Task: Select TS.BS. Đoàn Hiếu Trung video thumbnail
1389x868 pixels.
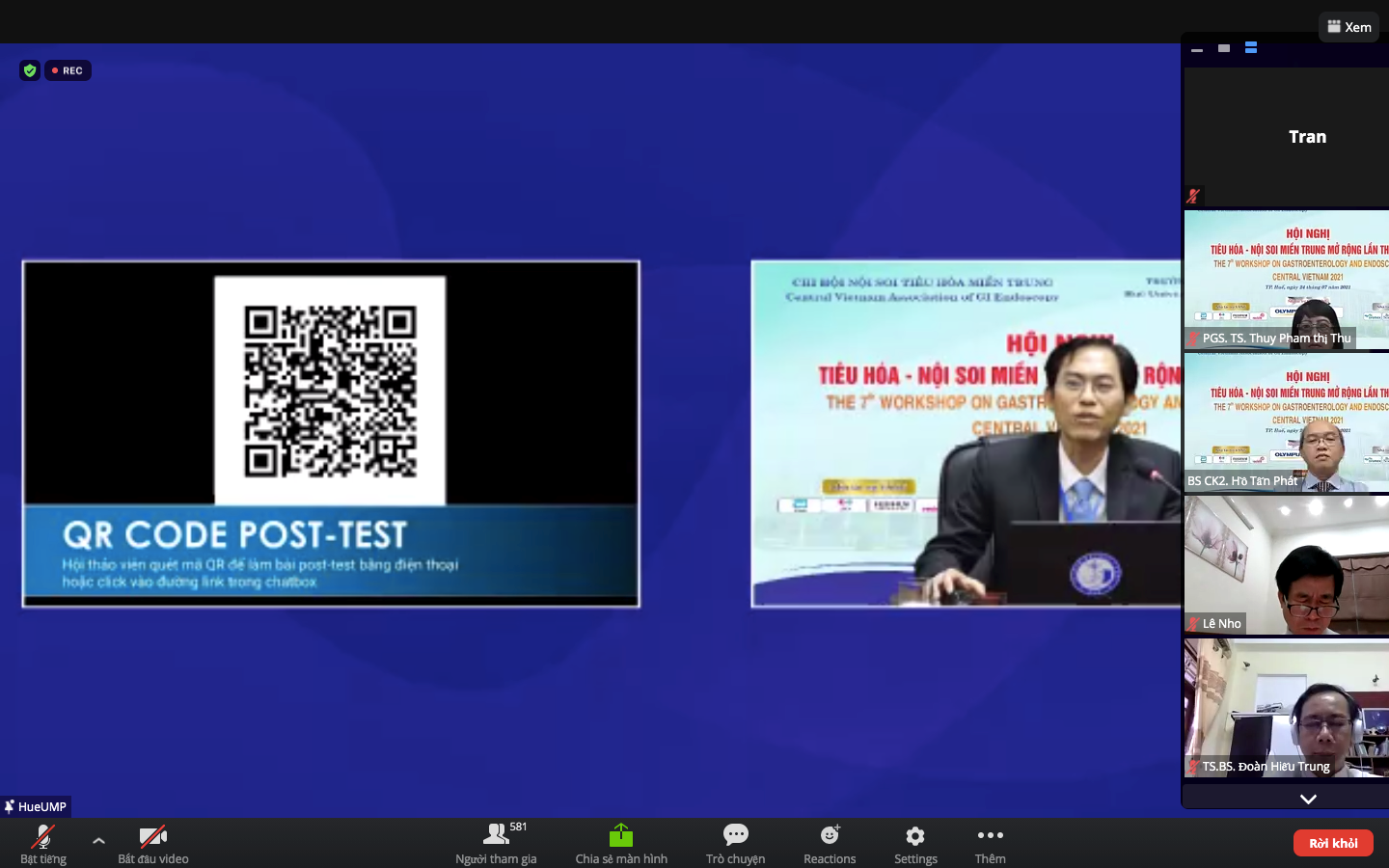Action: click(x=1286, y=708)
